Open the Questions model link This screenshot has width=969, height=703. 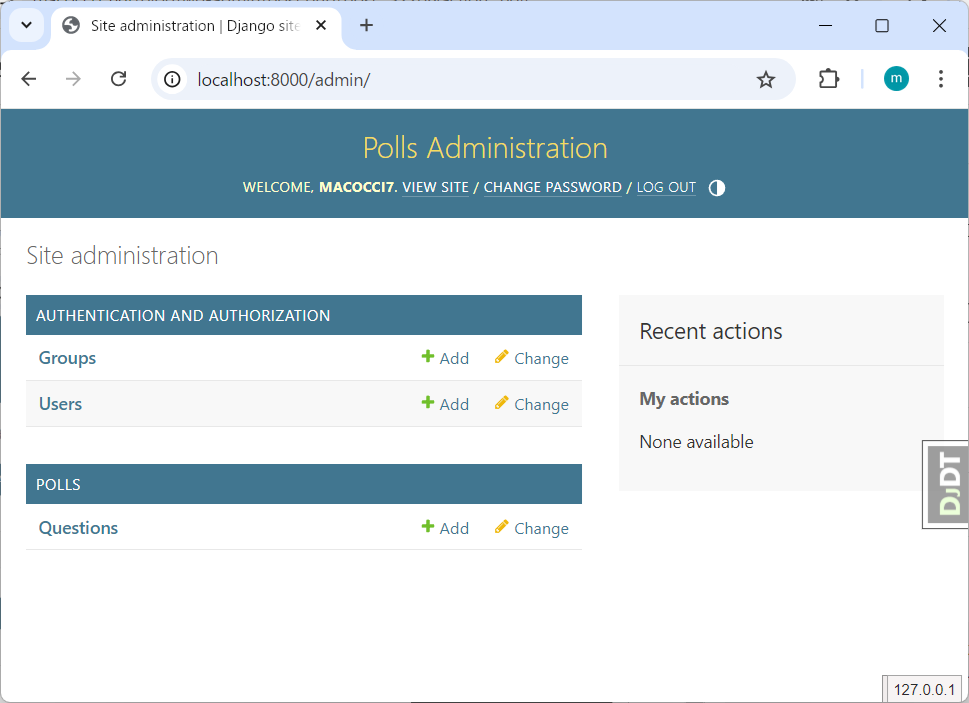tap(78, 528)
